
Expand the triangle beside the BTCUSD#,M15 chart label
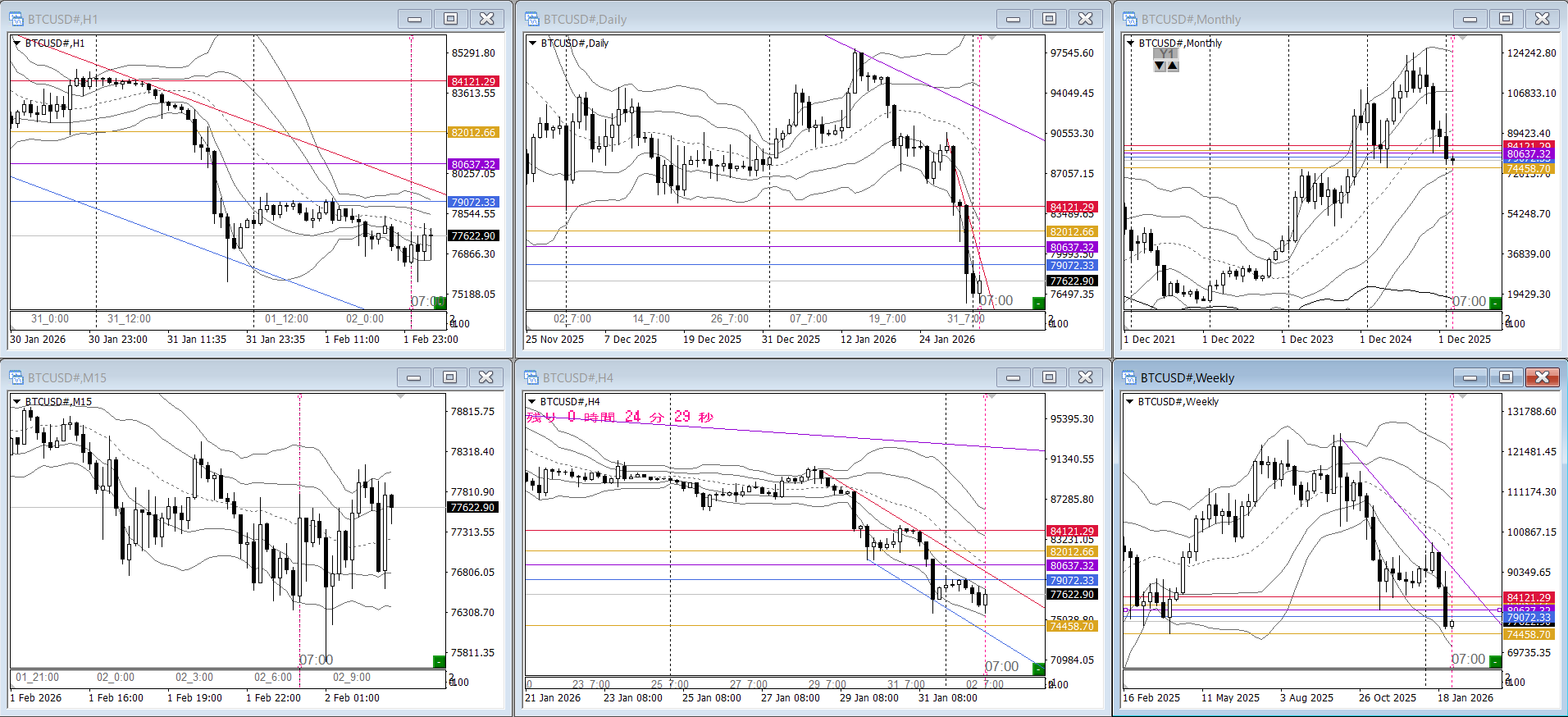17,402
